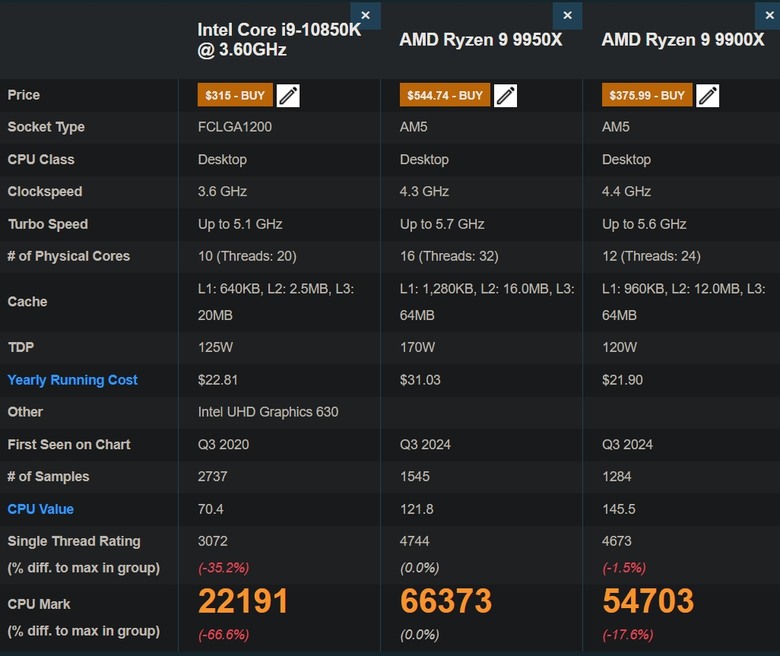Image resolution: width=780 pixels, height=656 pixels.
Task: Click the Up to 5.1 GHz turbo value
Action: [x=240, y=224]
